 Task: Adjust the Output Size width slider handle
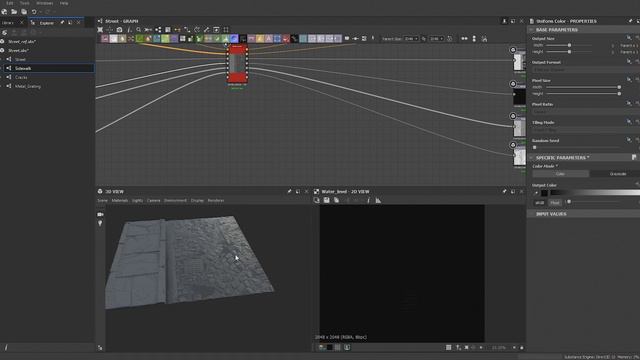click(569, 45)
